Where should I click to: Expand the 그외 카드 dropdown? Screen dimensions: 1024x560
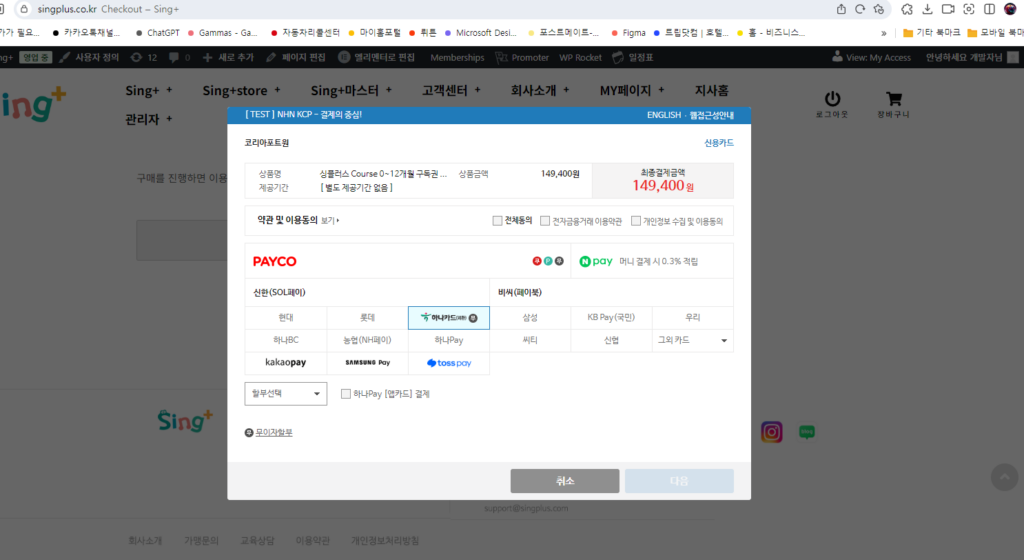click(x=691, y=340)
